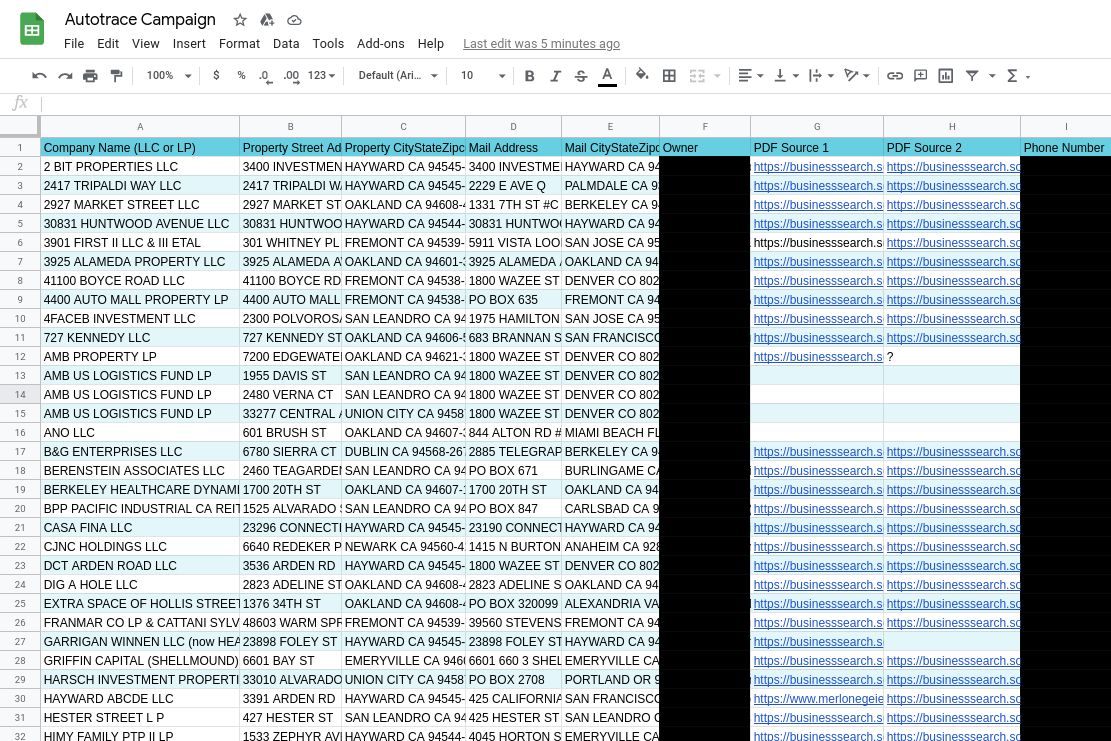This screenshot has width=1111, height=741.
Task: Toggle bold formatting
Action: [529, 76]
